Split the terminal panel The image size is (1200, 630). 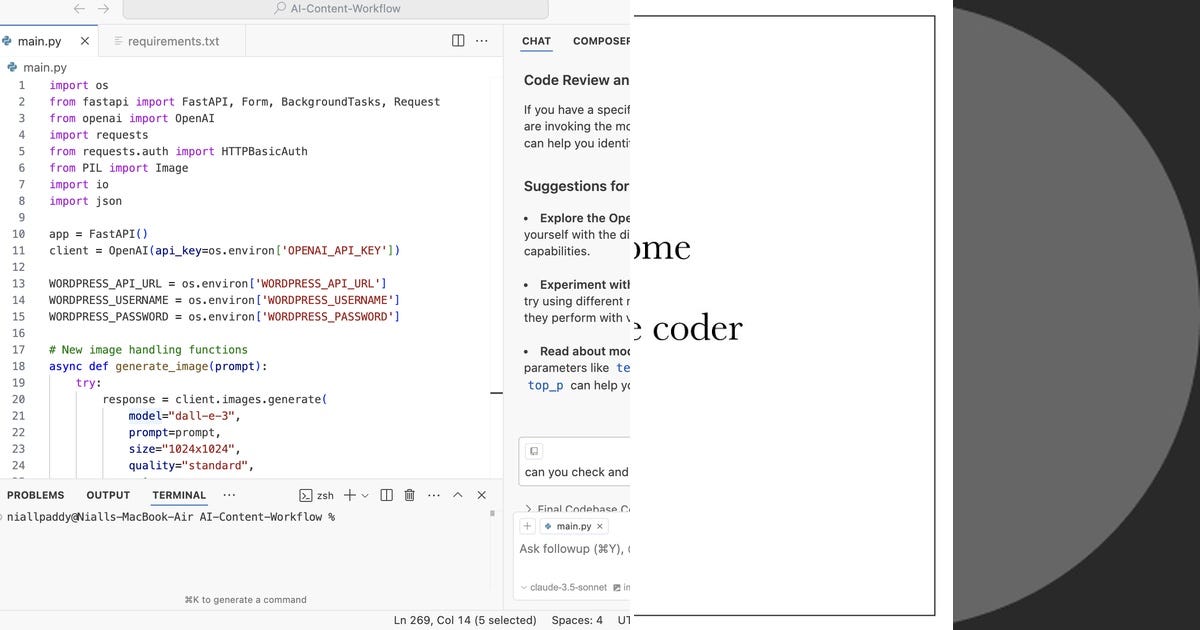pos(386,494)
